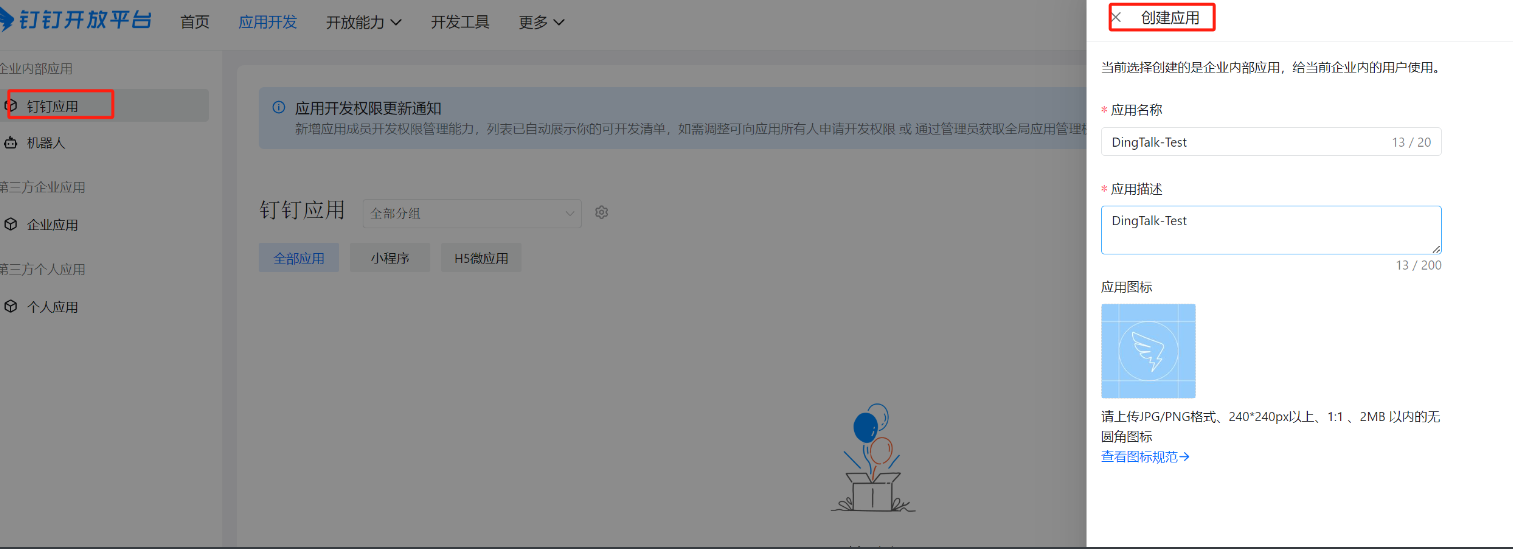This screenshot has width=1513, height=549.
Task: Close the 创建应用 panel with the X
Action: 1116,17
